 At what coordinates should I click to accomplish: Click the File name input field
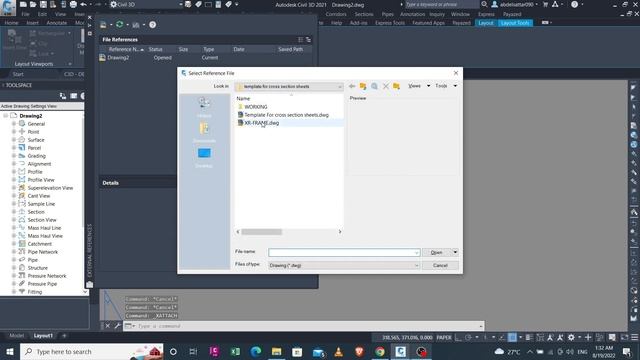pos(344,253)
